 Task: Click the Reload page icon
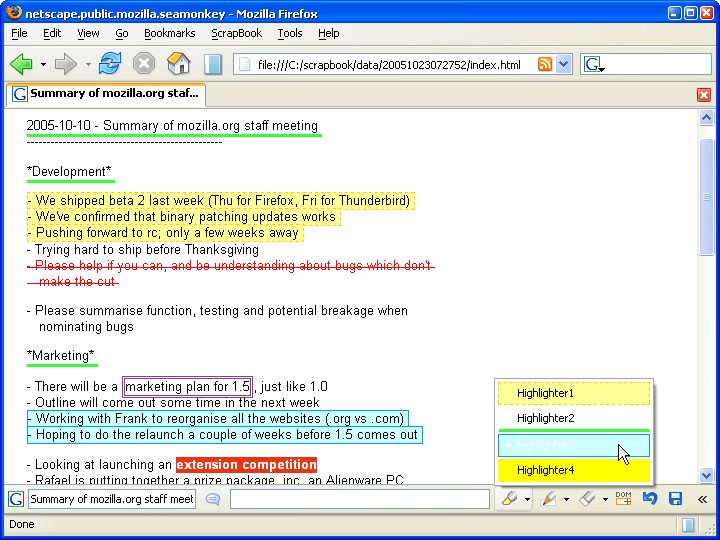click(x=110, y=65)
